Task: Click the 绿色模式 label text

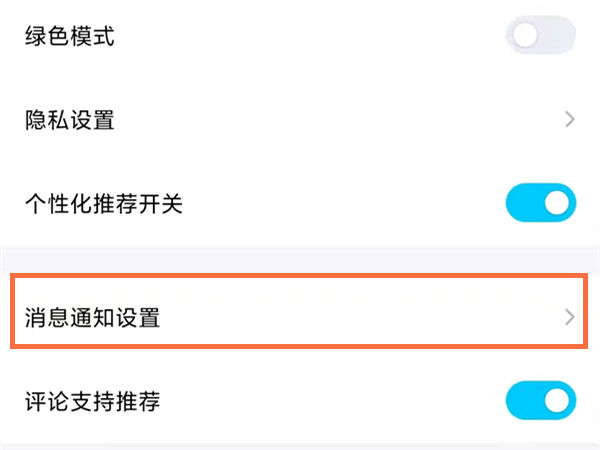Action: (x=70, y=37)
